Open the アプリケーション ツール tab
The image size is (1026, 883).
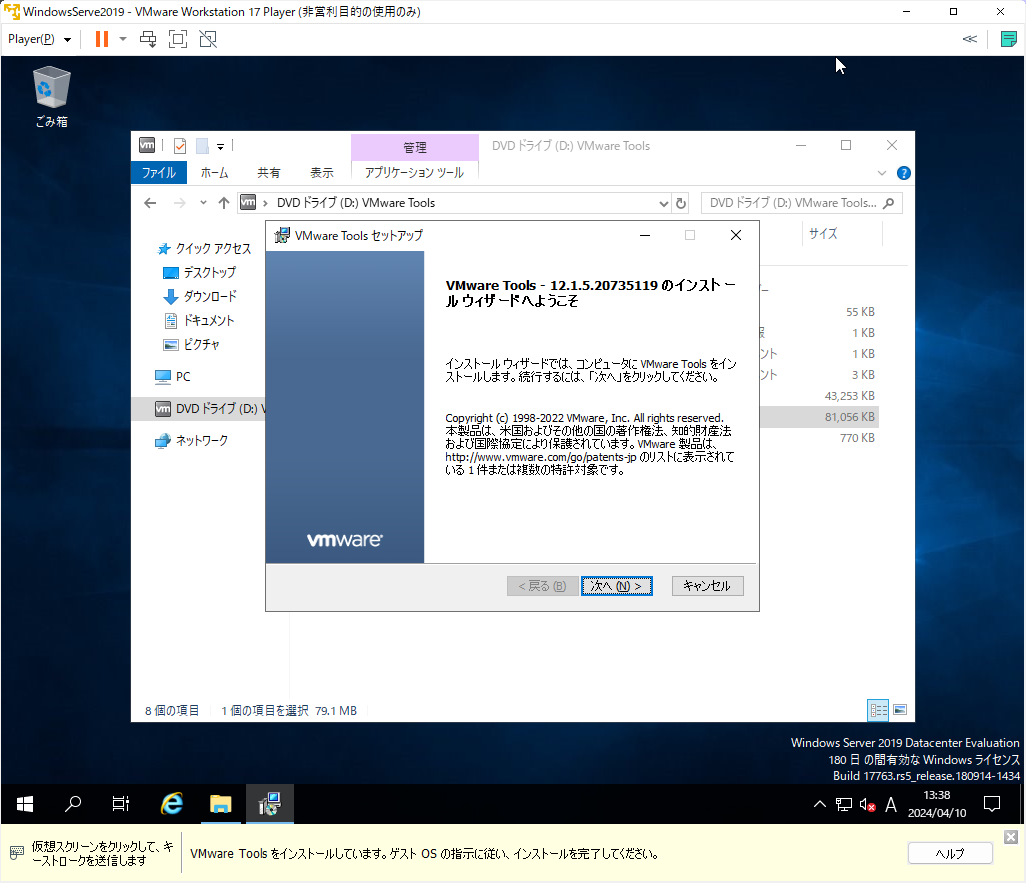coord(414,172)
